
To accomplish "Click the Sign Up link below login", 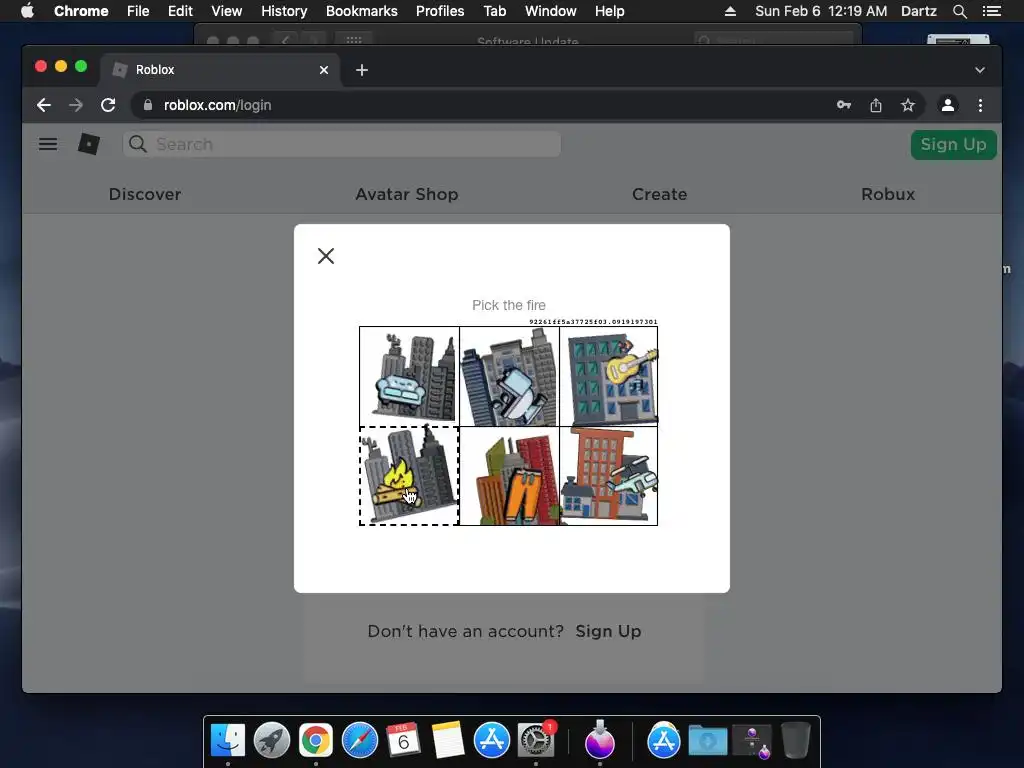I will click(x=608, y=632).
